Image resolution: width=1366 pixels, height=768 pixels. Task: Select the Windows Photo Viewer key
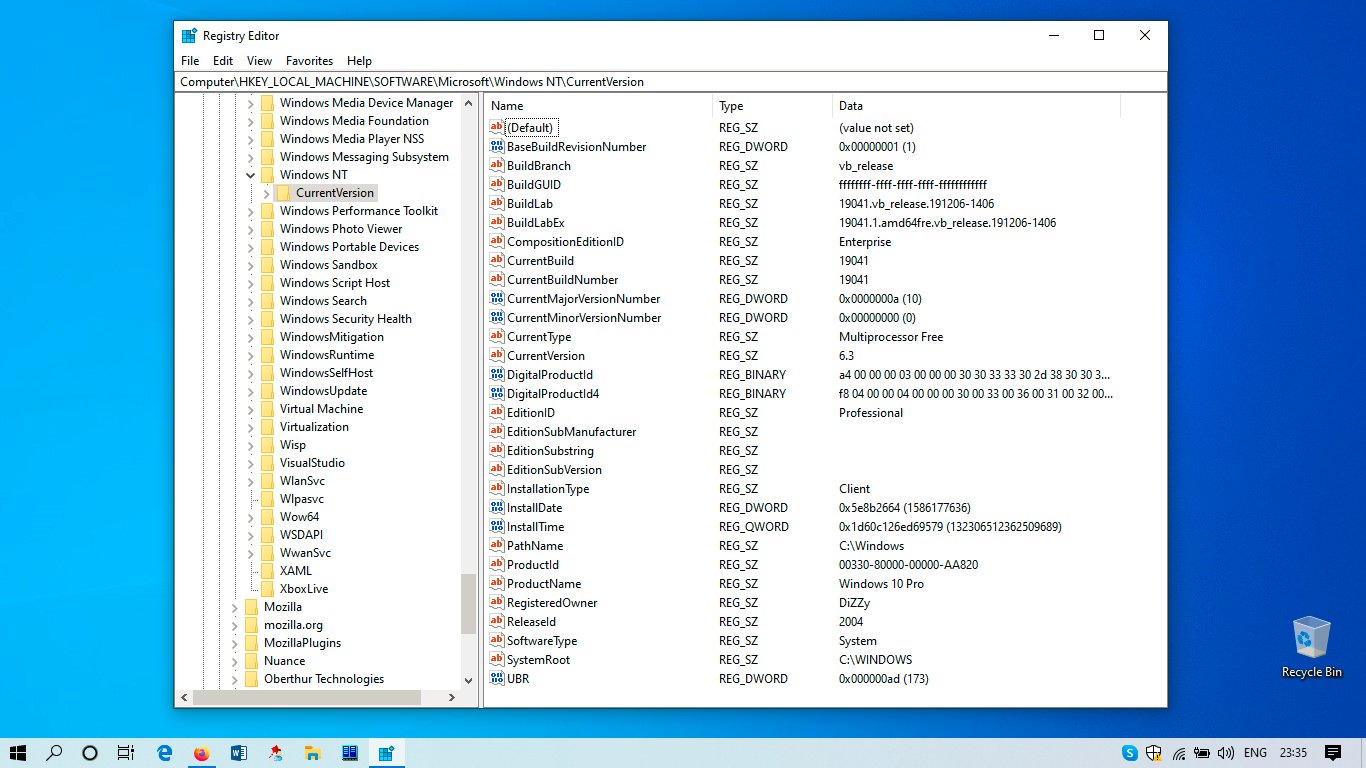[x=341, y=229]
